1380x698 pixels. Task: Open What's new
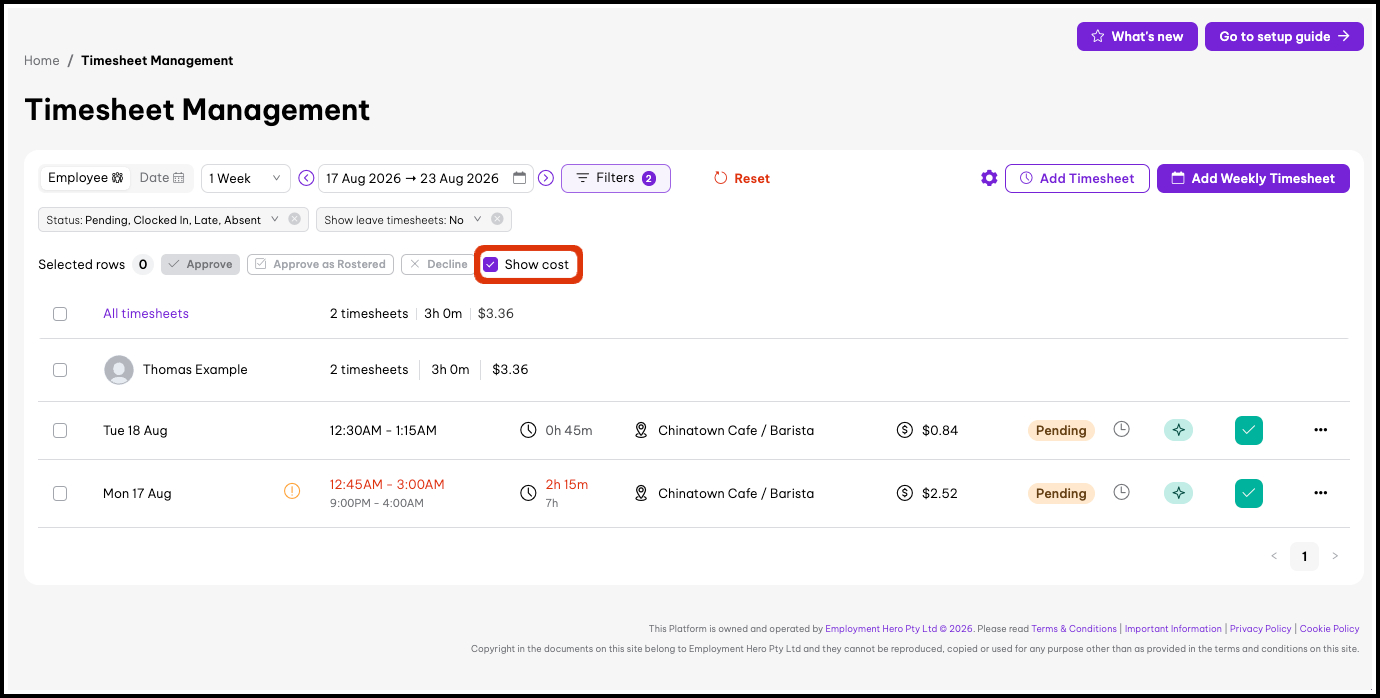tap(1137, 36)
